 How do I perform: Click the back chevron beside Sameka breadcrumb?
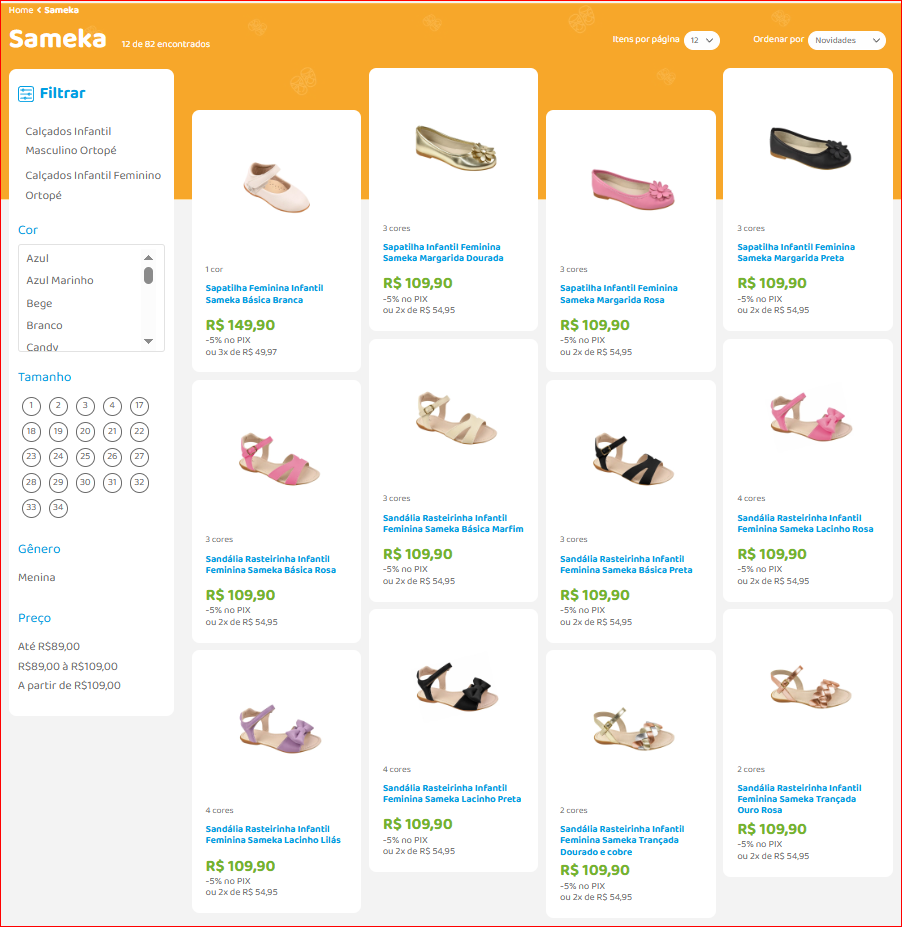(x=39, y=10)
